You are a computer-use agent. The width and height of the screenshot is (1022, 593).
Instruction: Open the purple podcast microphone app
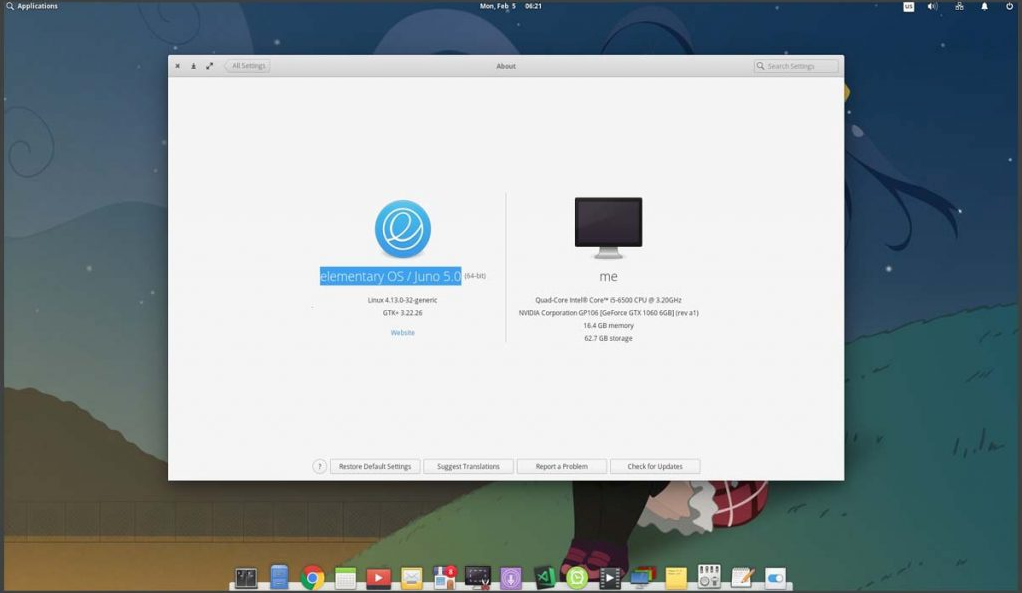coord(511,577)
